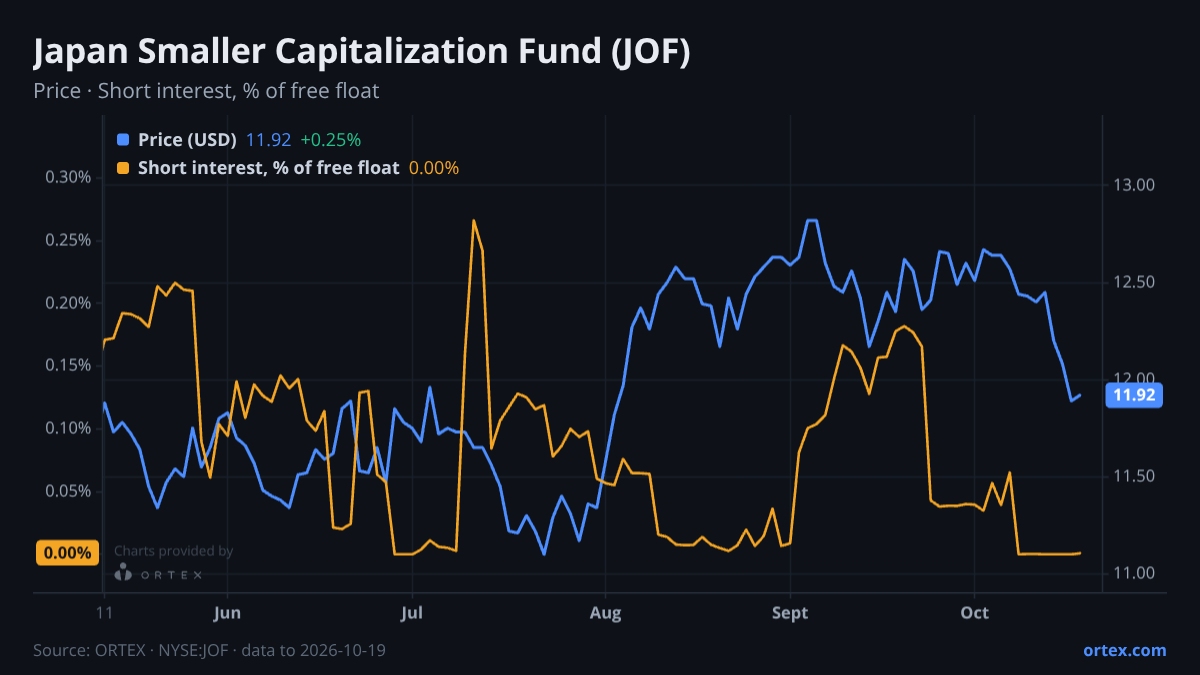Click the legend short interest 0.00% value
The image size is (1200, 675).
(434, 168)
